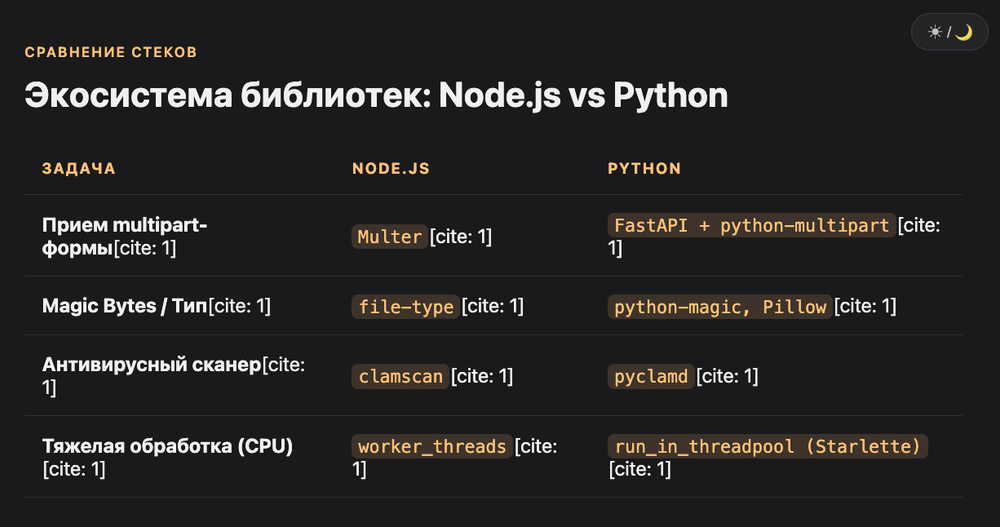Click the Тяжелая обработка (CPU) row label
1000x527 pixels.
[x=167, y=446]
